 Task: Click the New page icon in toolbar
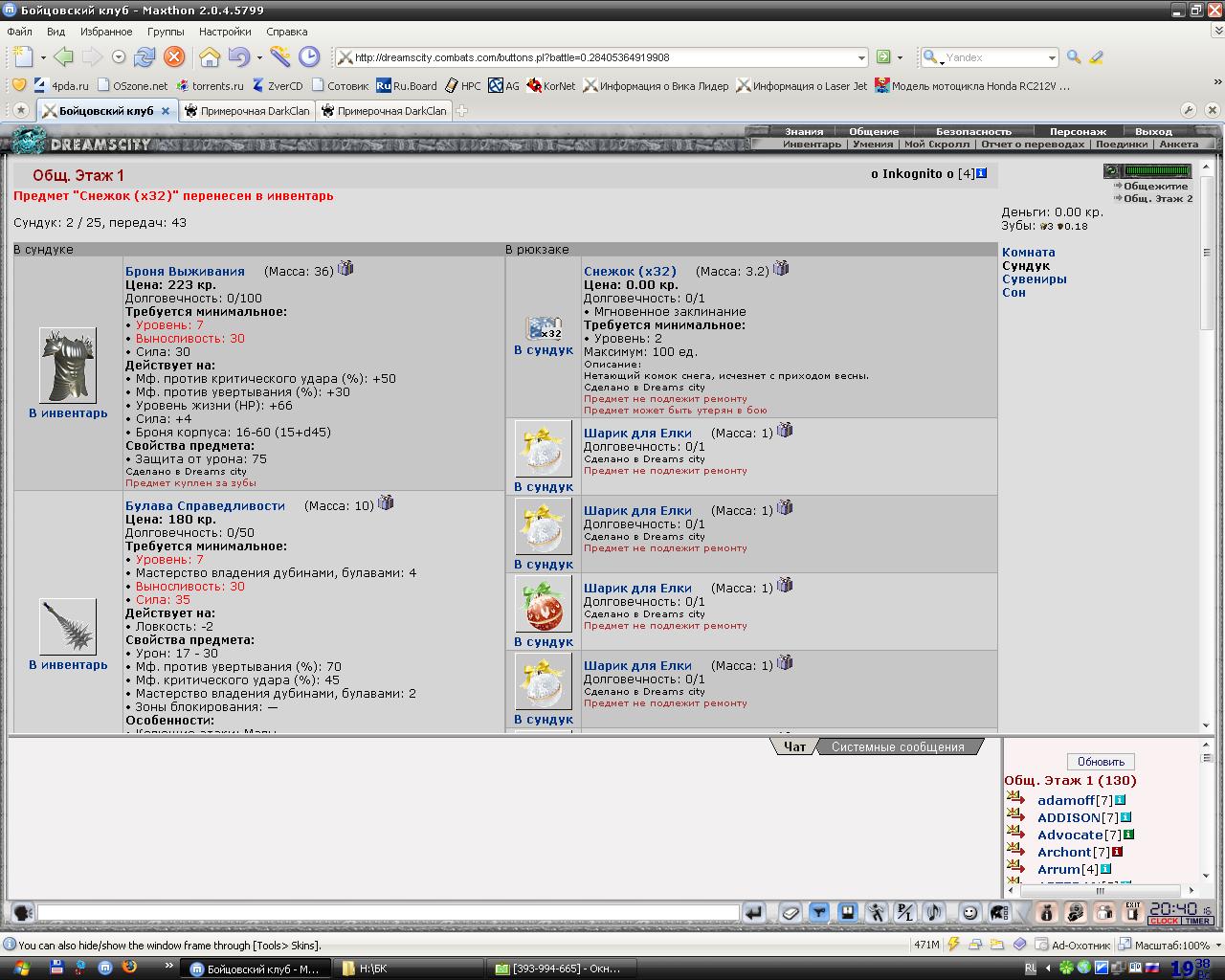pyautogui.click(x=23, y=57)
